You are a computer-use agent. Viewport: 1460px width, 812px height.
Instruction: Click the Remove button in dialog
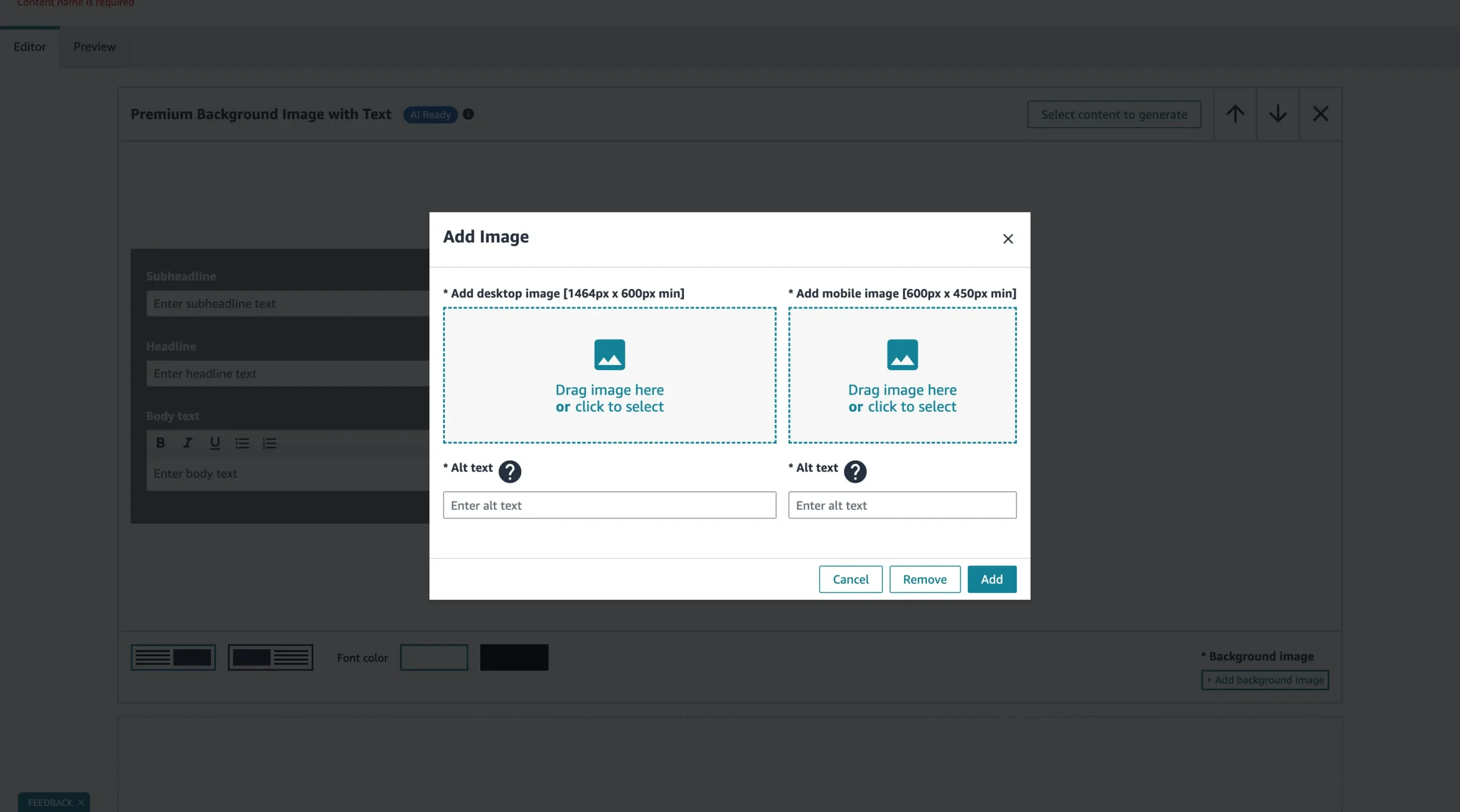point(924,579)
